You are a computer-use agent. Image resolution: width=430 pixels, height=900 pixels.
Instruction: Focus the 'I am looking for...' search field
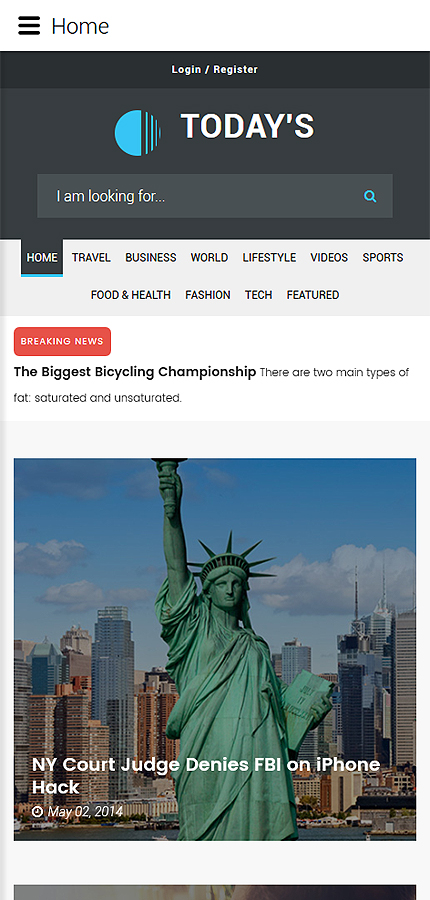point(215,196)
